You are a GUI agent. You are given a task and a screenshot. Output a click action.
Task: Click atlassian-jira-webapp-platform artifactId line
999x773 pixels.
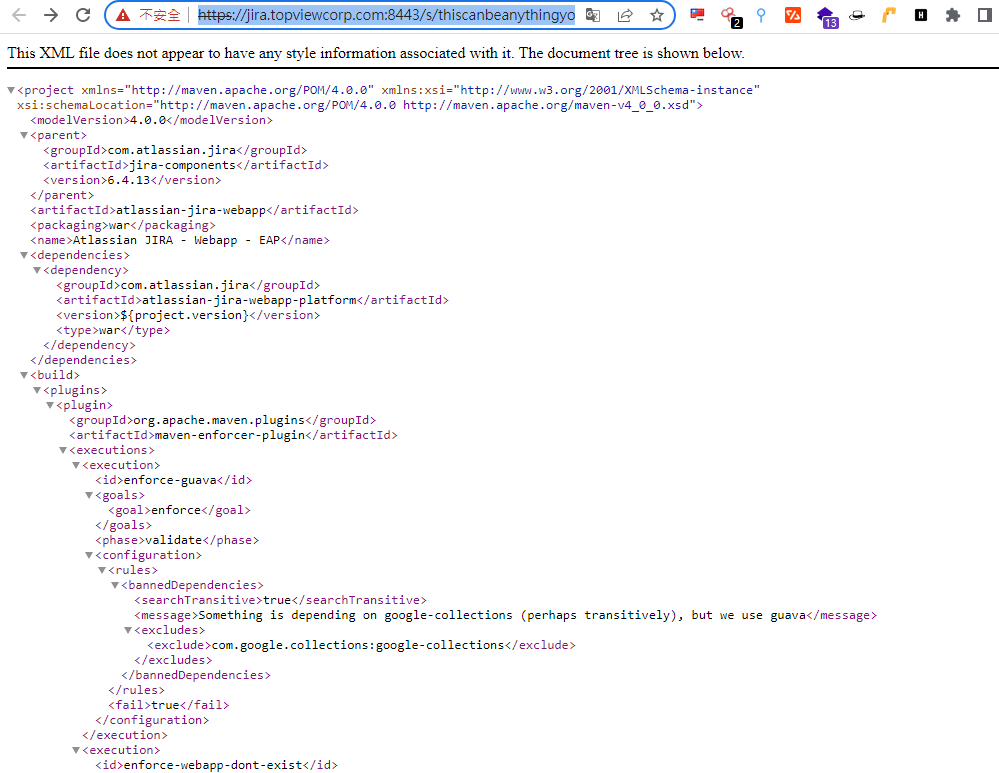coord(252,300)
